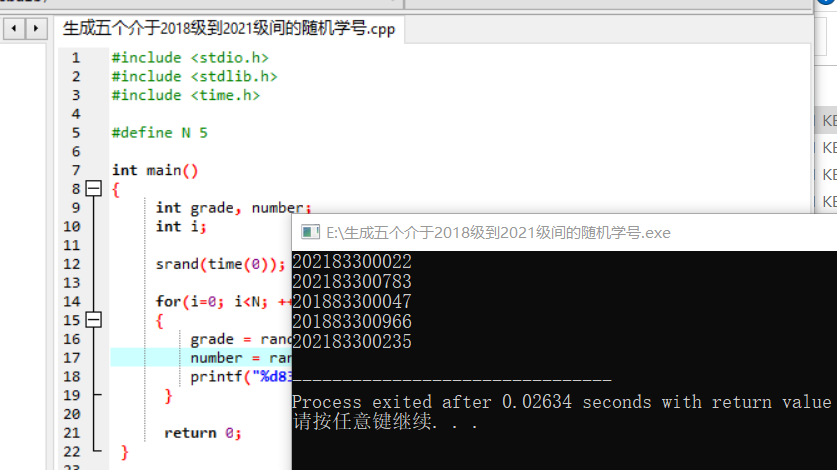Click console output 202183300235
This screenshot has height=470, width=837.
pos(352,342)
